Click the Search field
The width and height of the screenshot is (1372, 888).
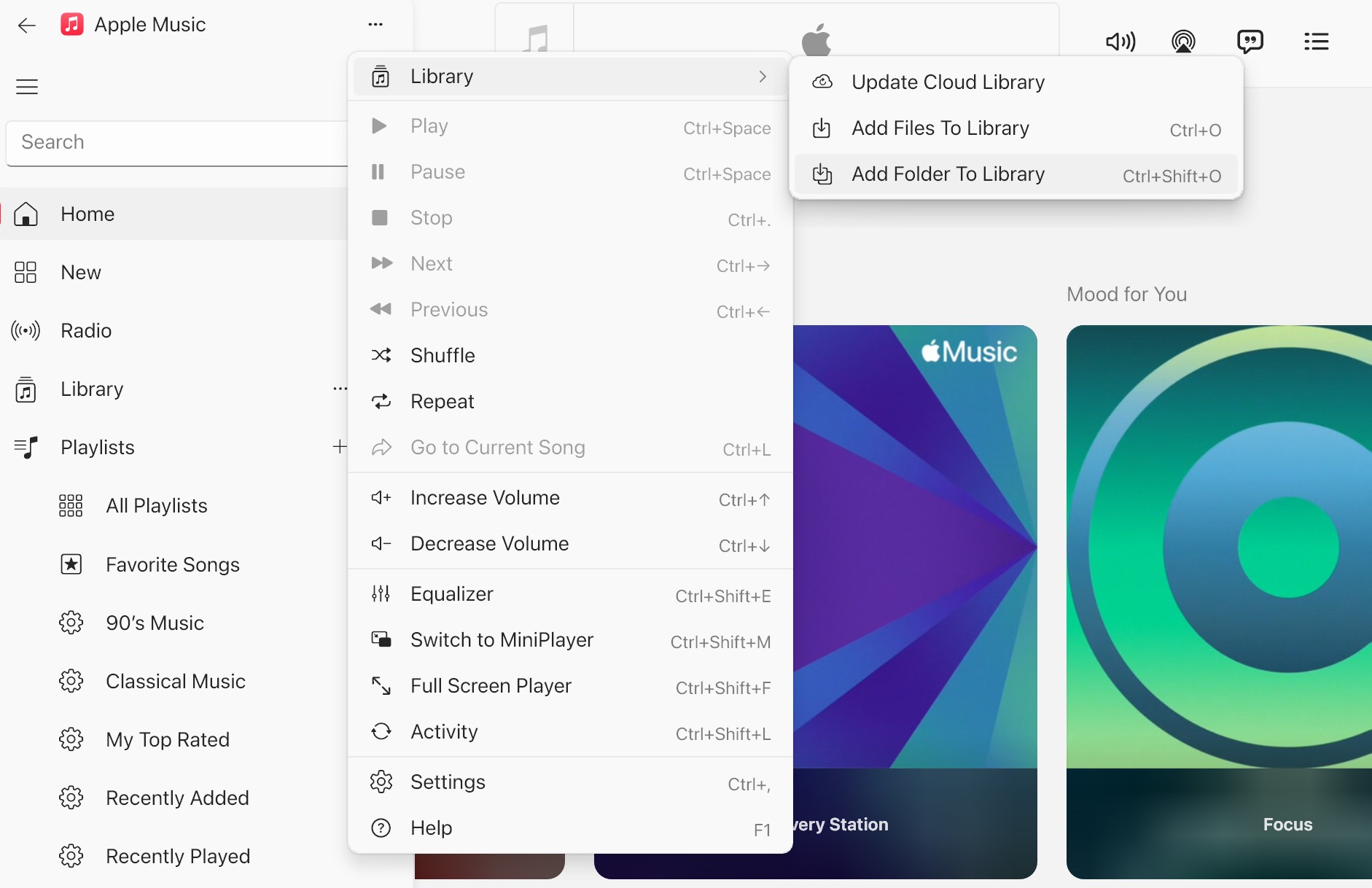pyautogui.click(x=177, y=143)
